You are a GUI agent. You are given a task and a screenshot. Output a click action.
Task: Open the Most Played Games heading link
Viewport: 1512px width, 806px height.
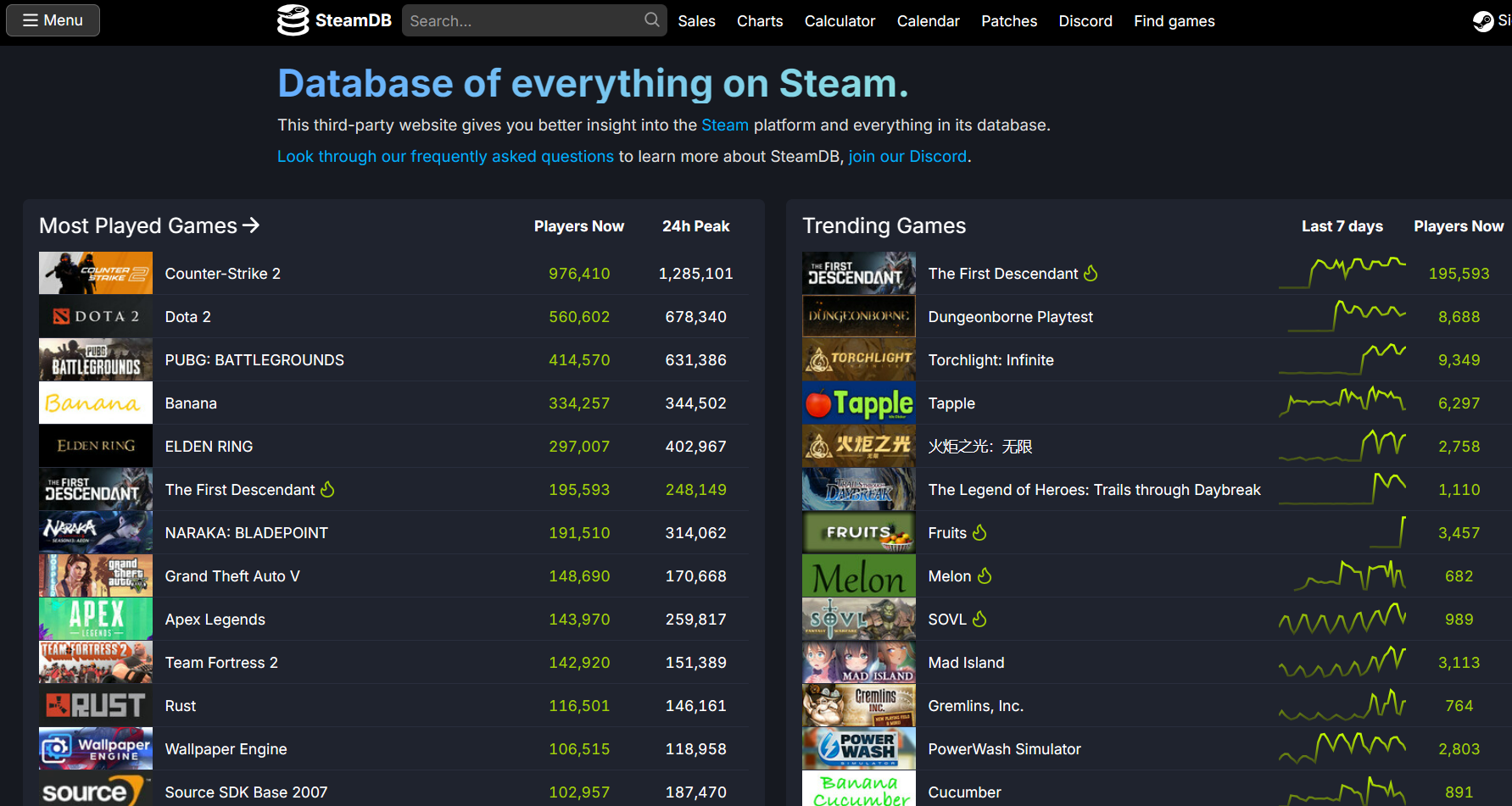point(149,225)
